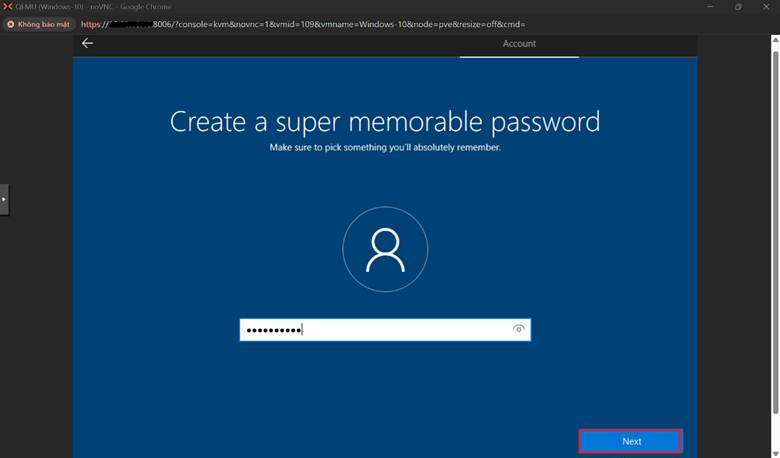
Task: Click the masked password dots in the field
Action: (273, 330)
